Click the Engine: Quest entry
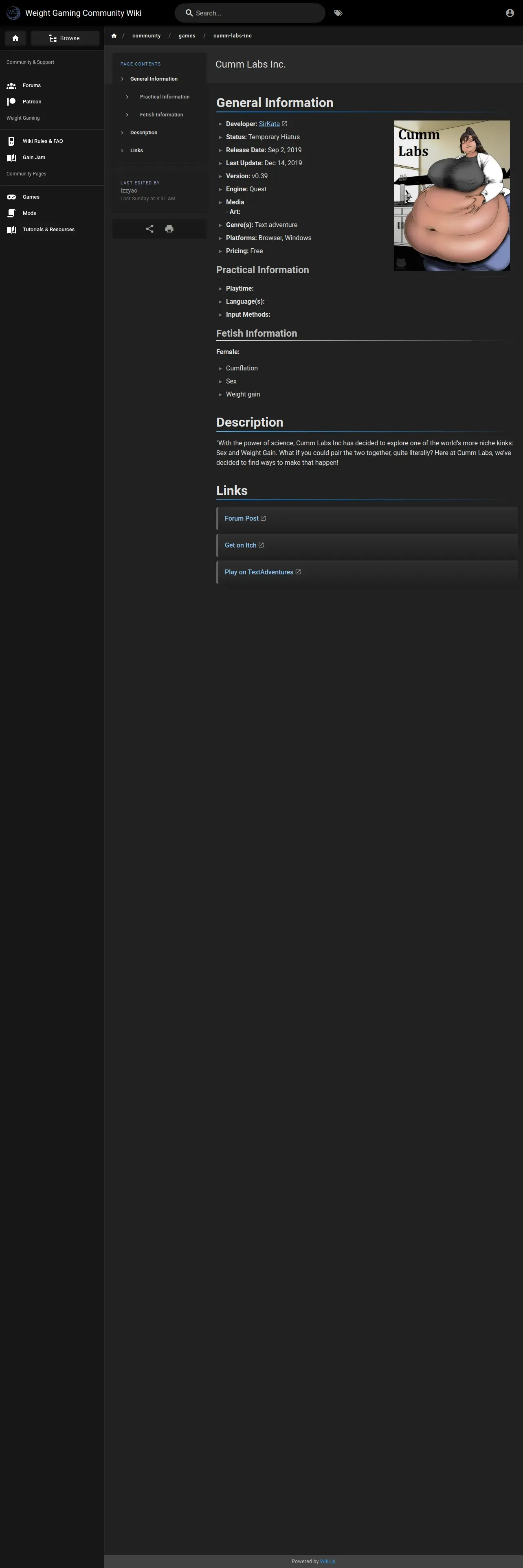Screen dimensions: 523x1568 coord(246,189)
